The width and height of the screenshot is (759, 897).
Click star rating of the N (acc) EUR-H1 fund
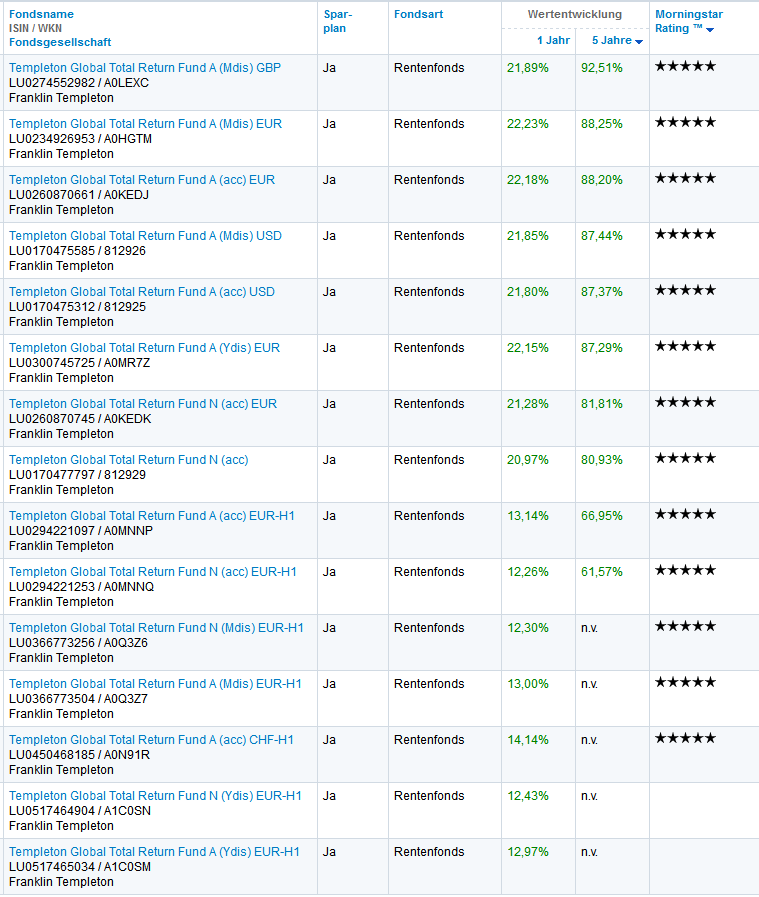coord(685,570)
